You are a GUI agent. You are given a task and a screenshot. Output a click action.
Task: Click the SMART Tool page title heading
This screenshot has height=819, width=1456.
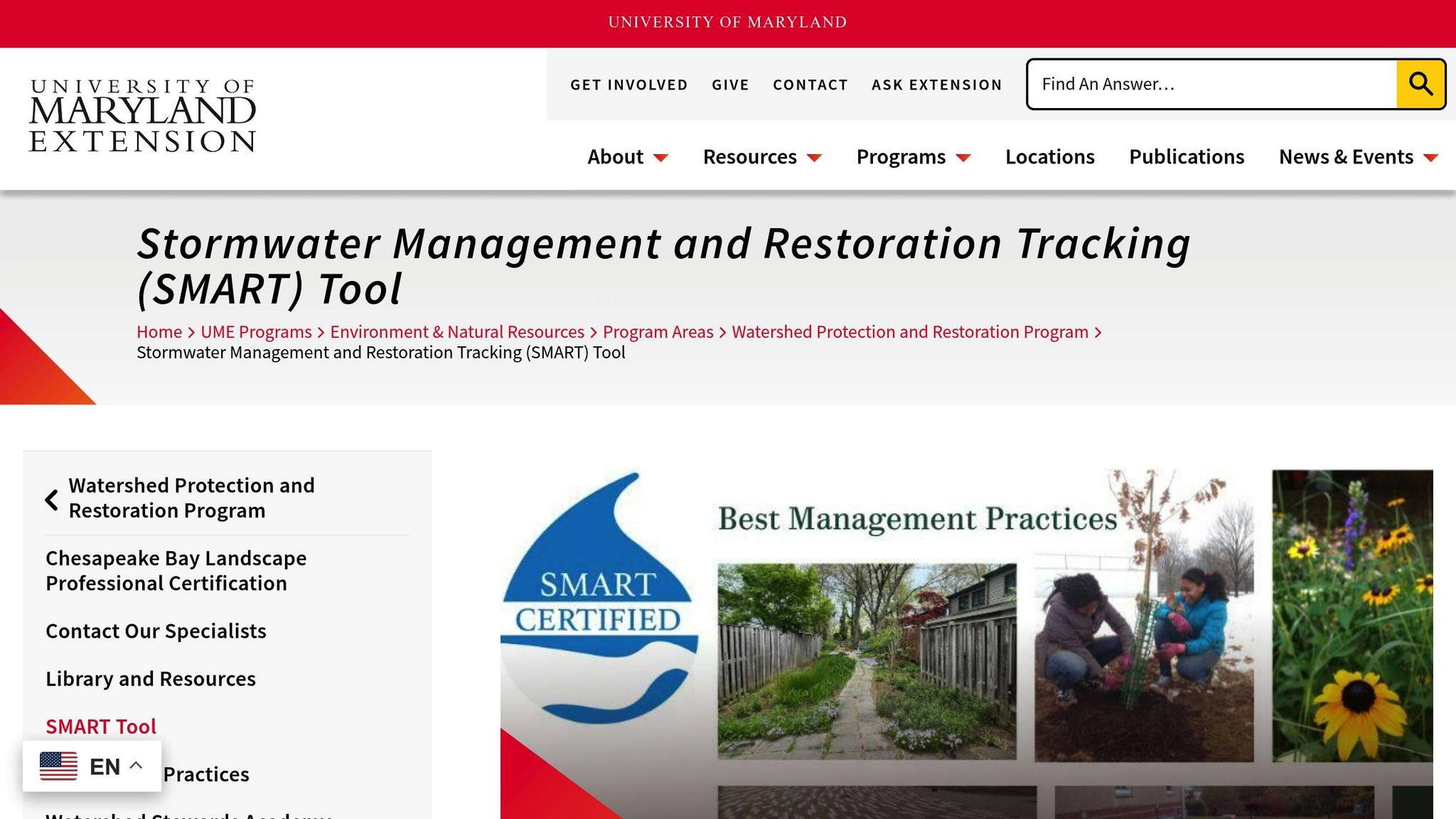663,266
